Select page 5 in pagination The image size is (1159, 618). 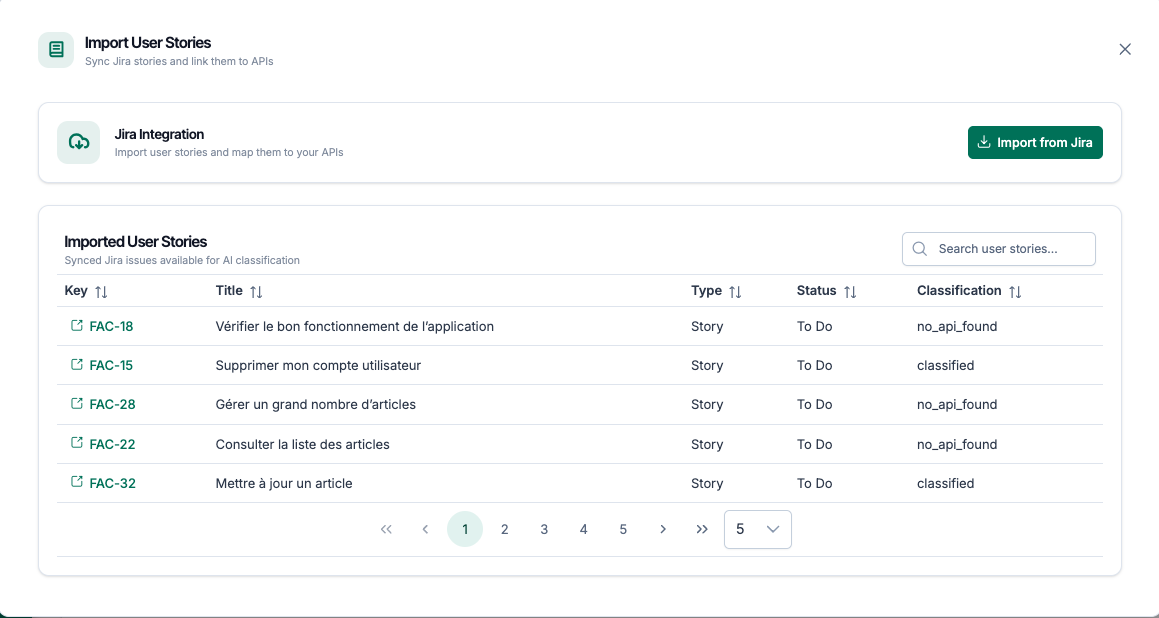623,530
